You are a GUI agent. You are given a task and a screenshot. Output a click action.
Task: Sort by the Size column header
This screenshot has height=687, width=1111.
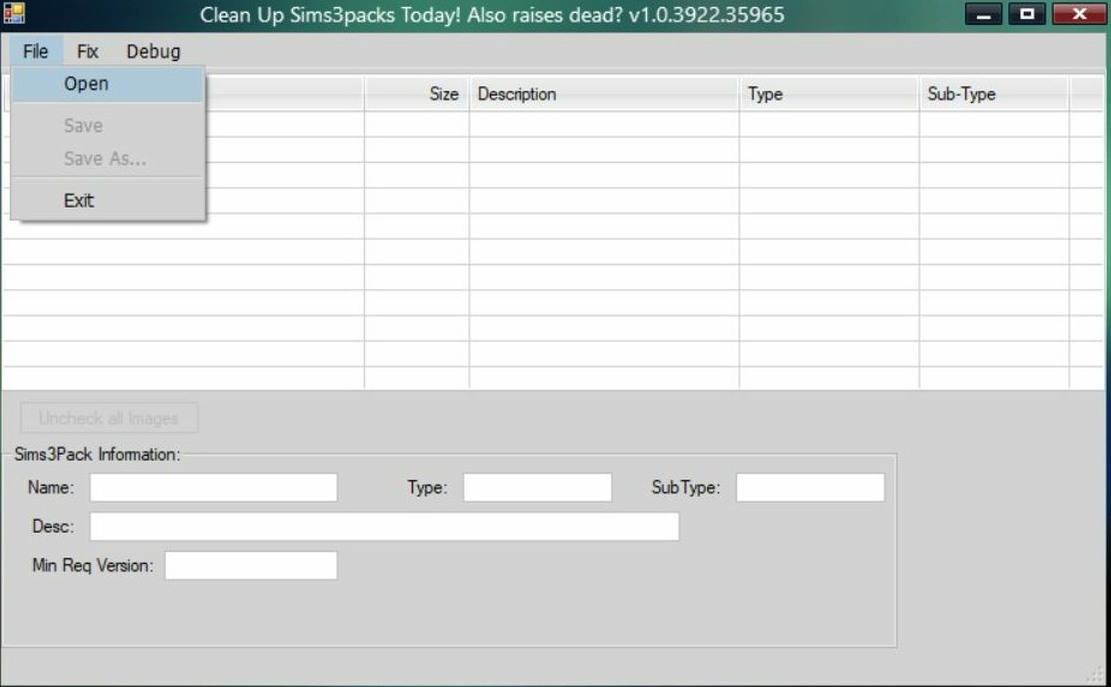tap(417, 93)
